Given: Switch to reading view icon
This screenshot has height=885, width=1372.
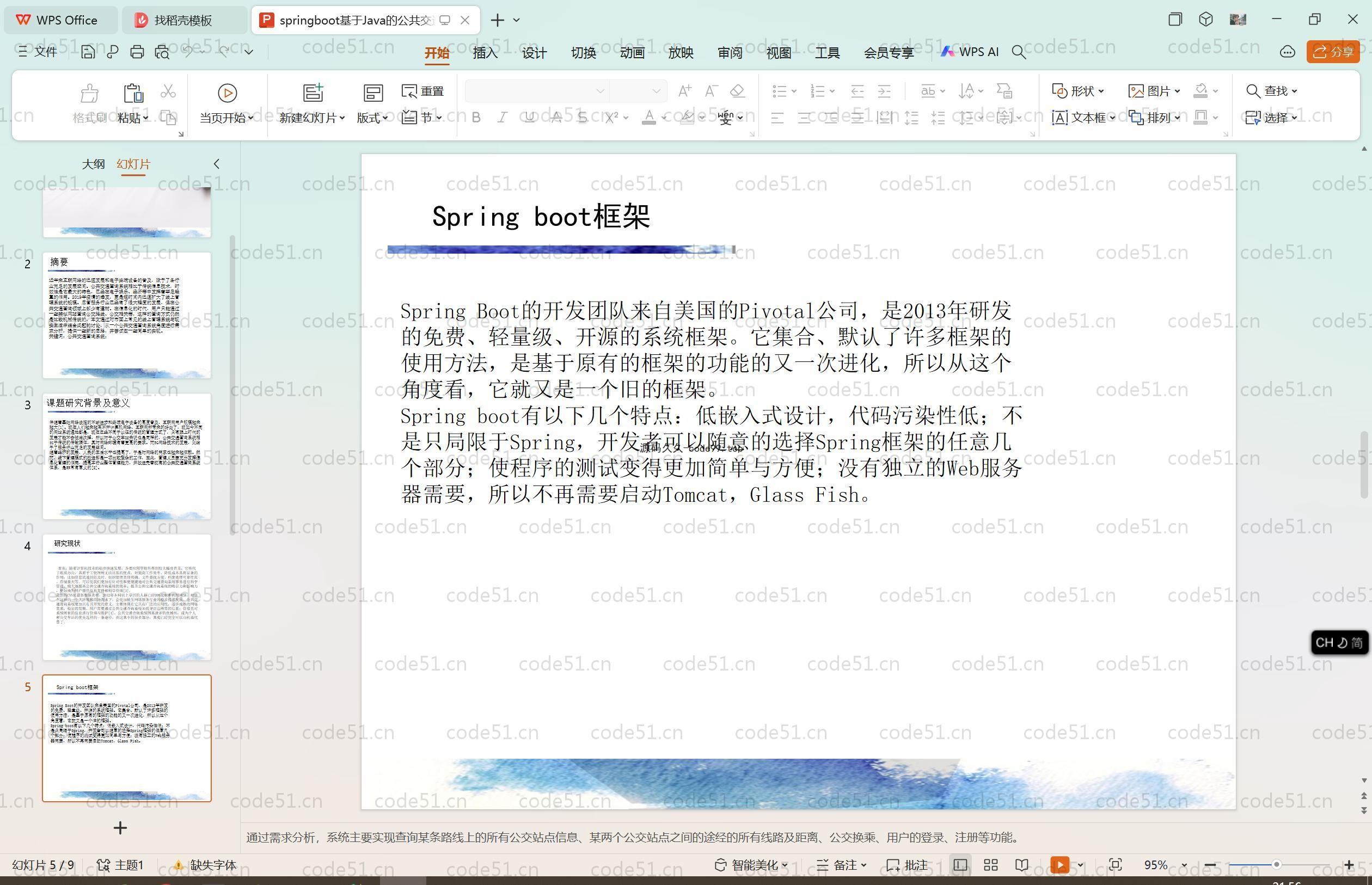Looking at the screenshot, I should tap(1021, 865).
